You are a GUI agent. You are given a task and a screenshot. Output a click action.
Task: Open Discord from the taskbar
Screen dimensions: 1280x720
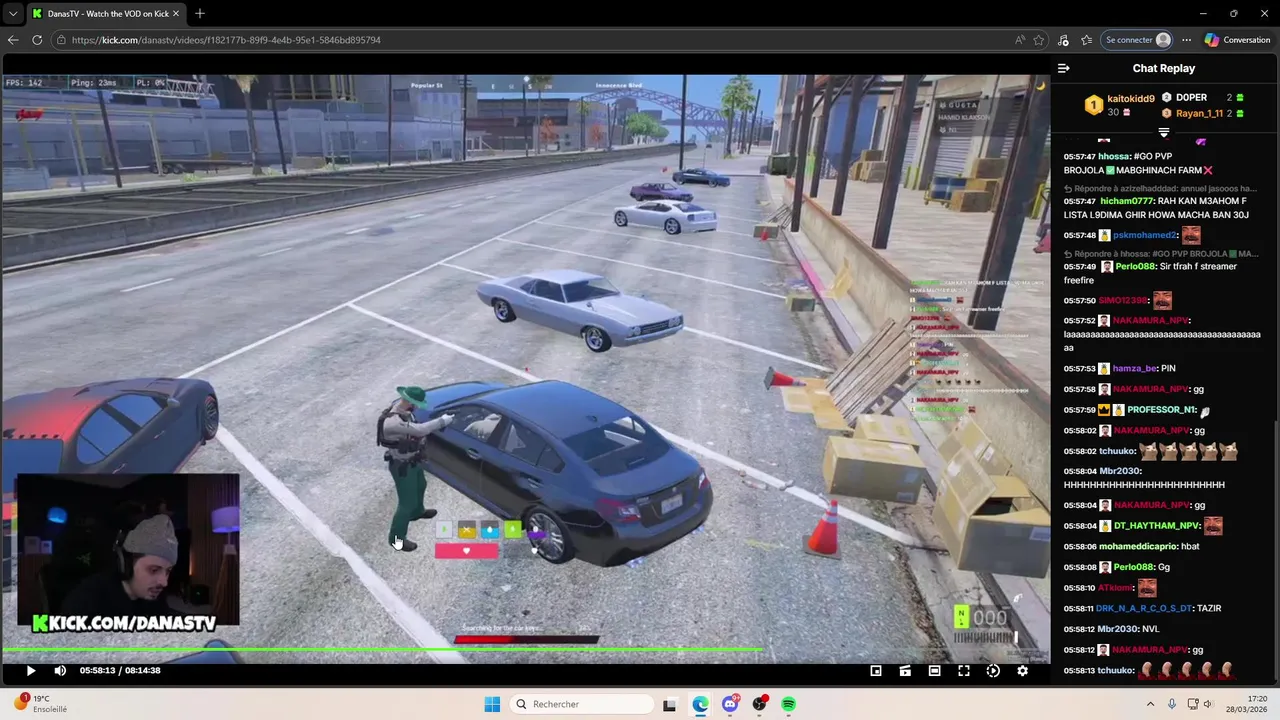730,704
